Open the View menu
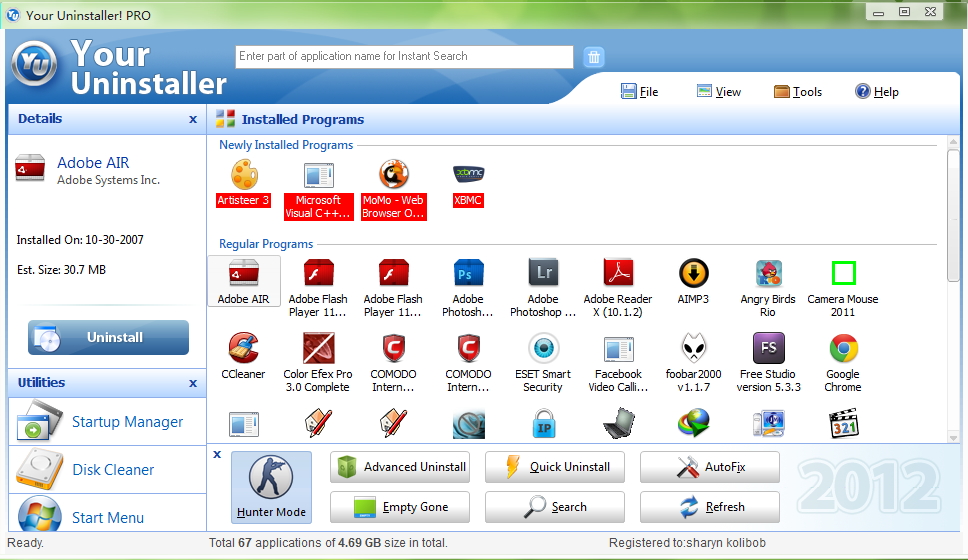The width and height of the screenshot is (968, 560). (x=719, y=91)
